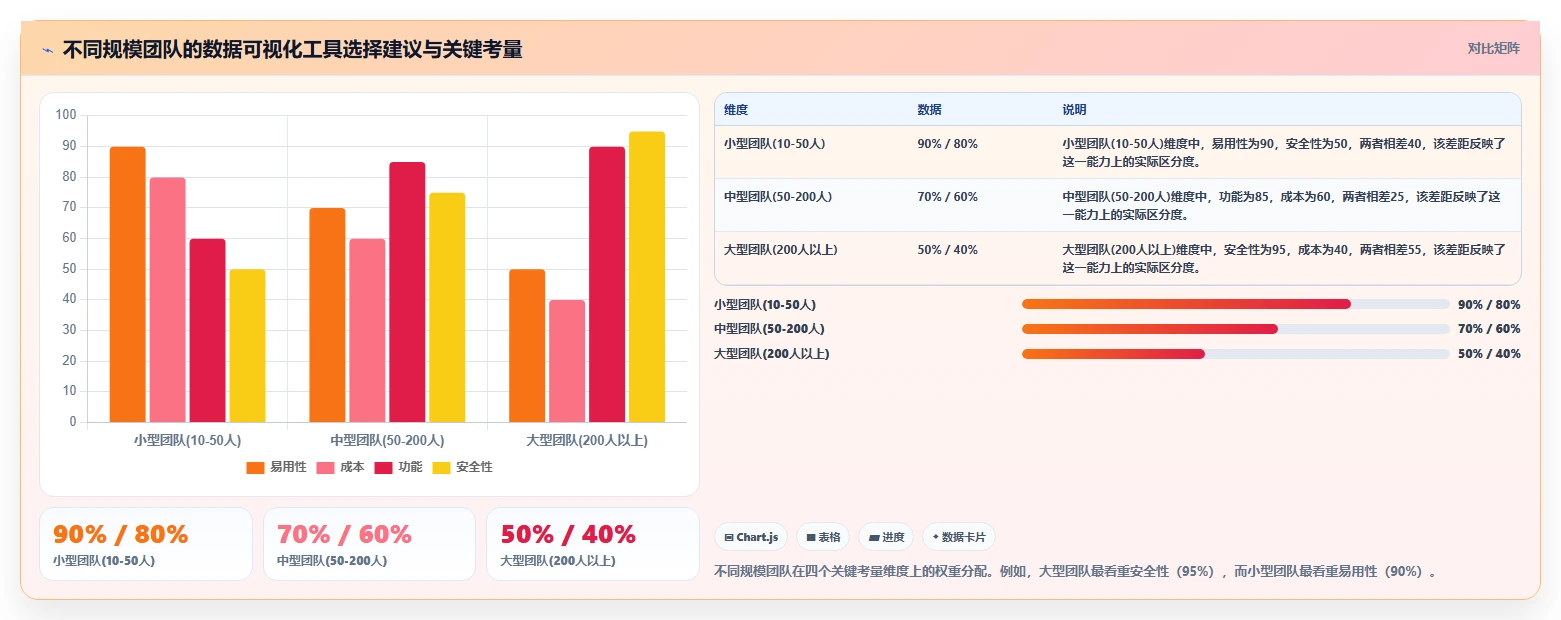Click the 100 y-axis tick label
Screen dimensions: 1561x620
[66, 115]
